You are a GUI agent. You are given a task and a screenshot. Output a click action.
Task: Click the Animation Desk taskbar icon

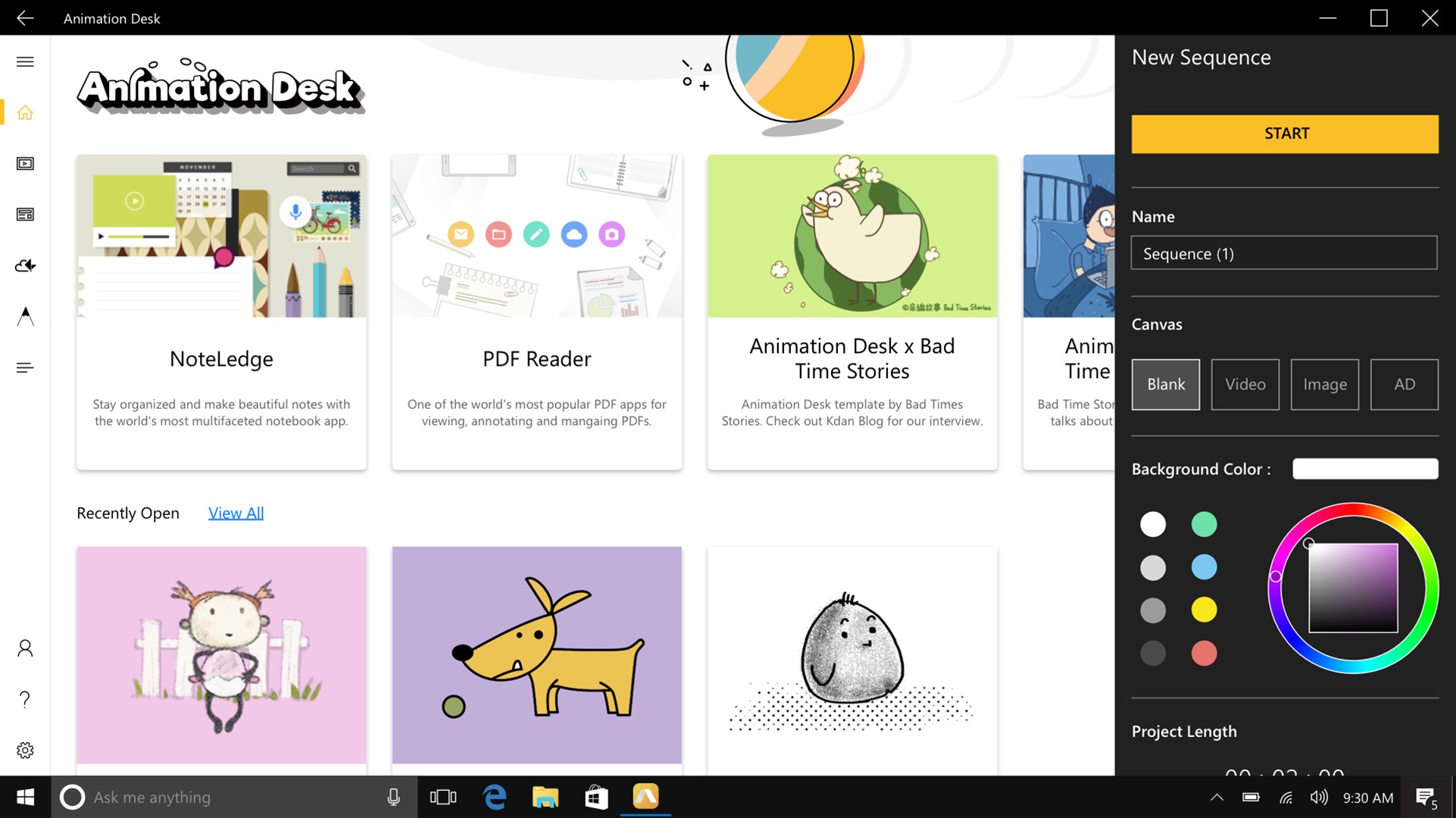coord(645,797)
